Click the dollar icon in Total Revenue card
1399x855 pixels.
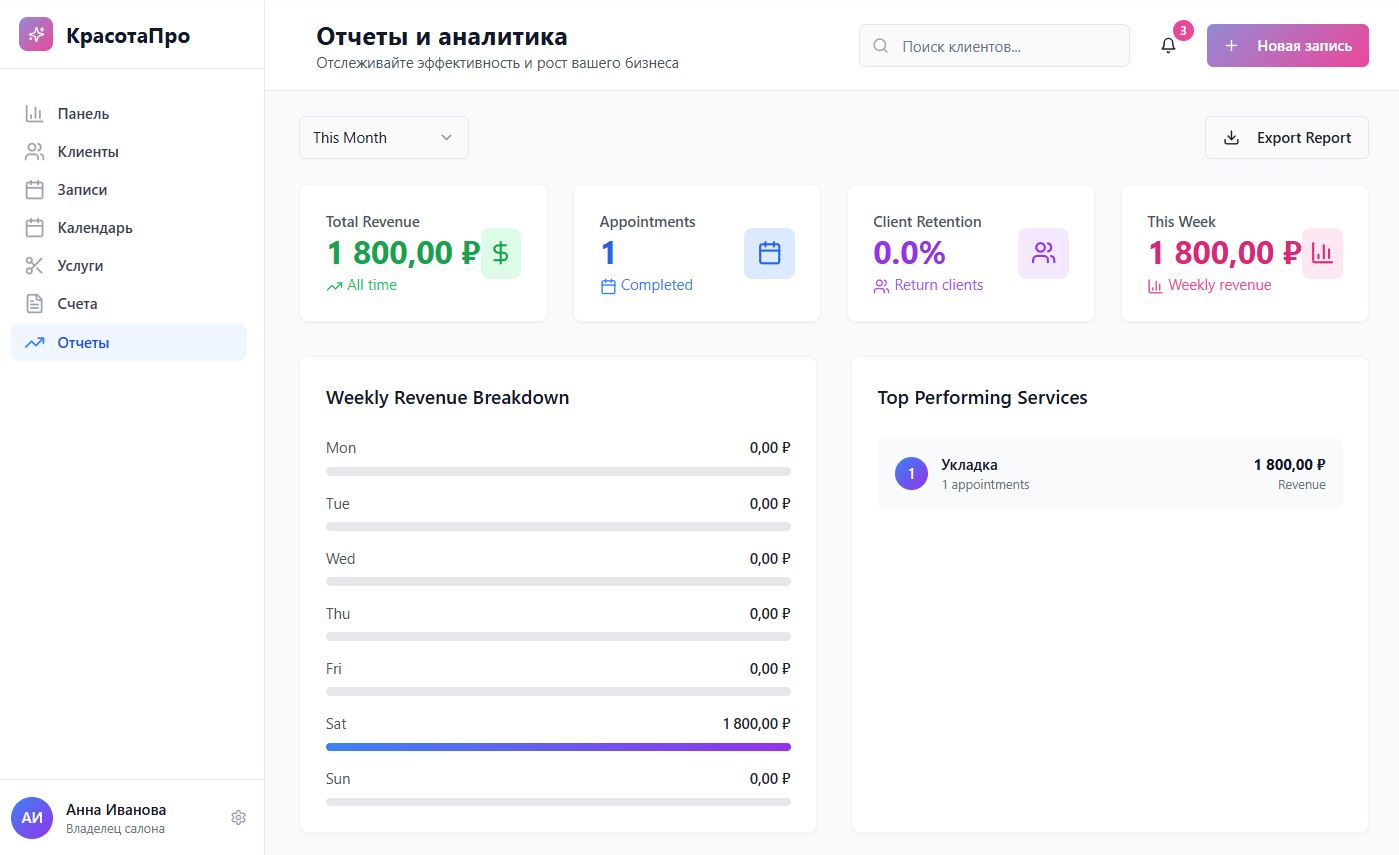click(x=501, y=253)
